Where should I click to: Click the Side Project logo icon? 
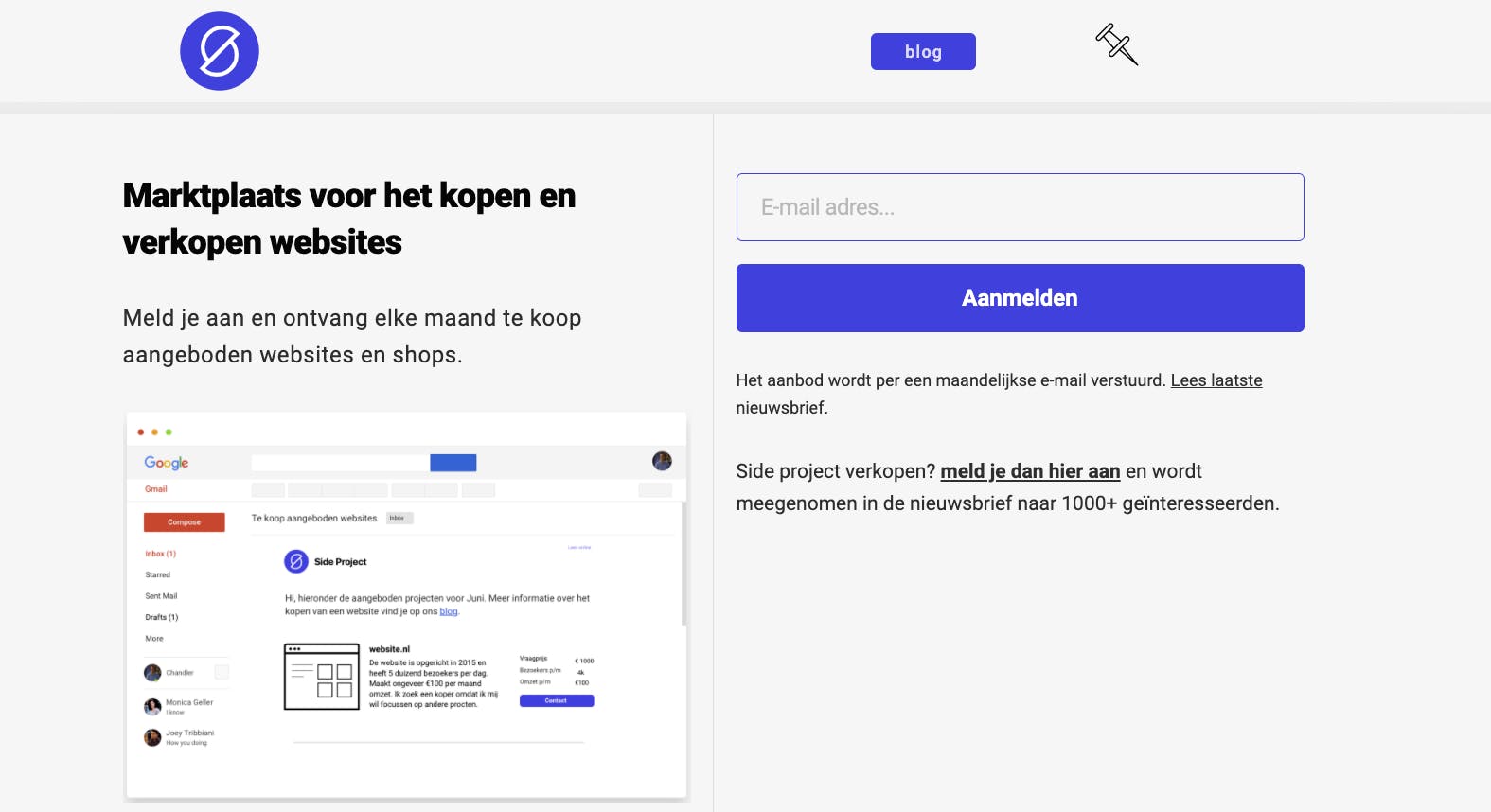[220, 51]
